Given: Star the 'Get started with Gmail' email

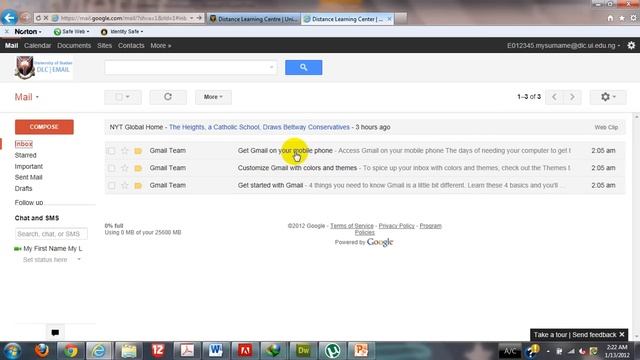Looking at the screenshot, I should 125,185.
